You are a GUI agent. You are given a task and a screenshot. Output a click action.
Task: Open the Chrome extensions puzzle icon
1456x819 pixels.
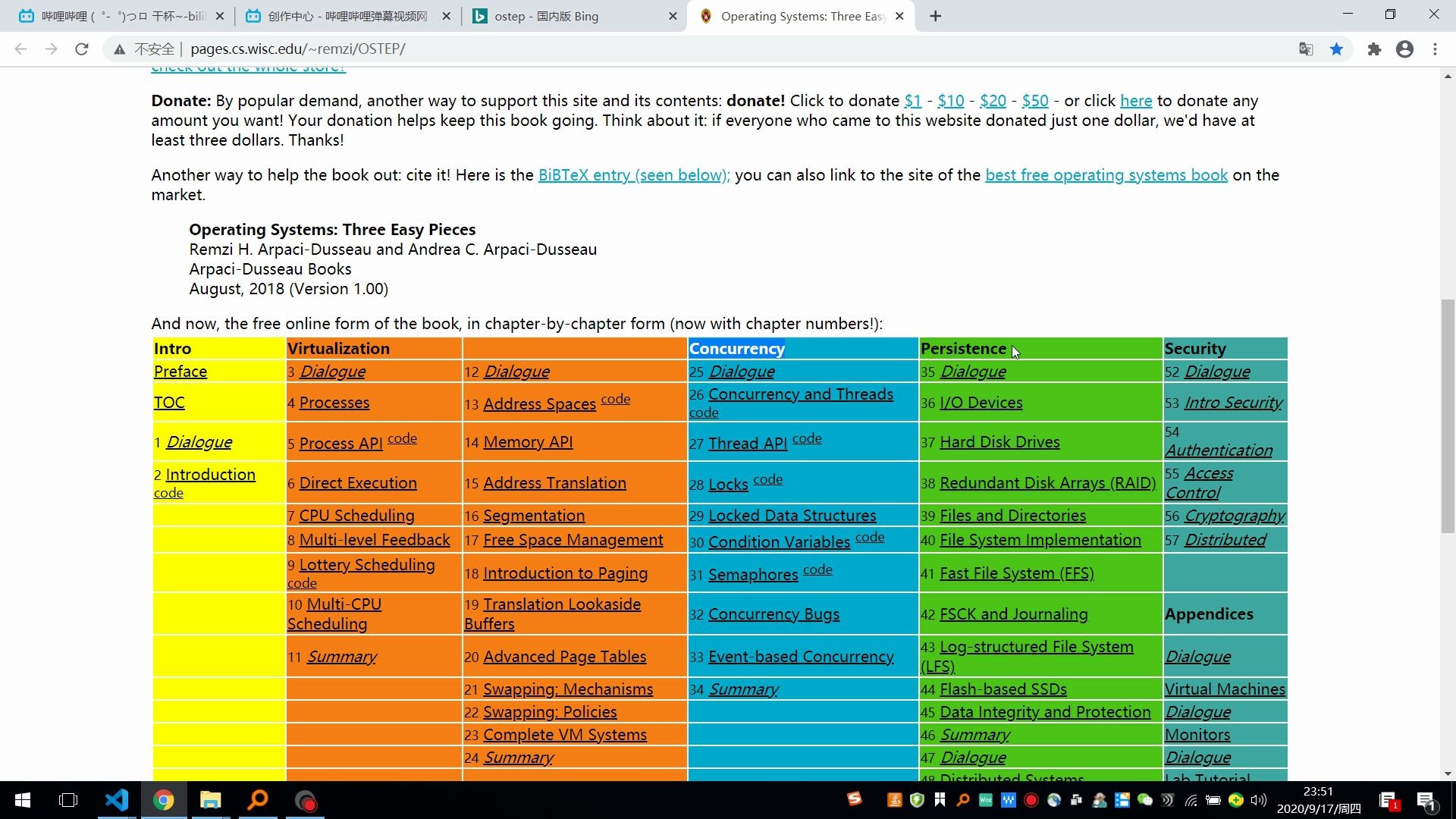(x=1374, y=49)
